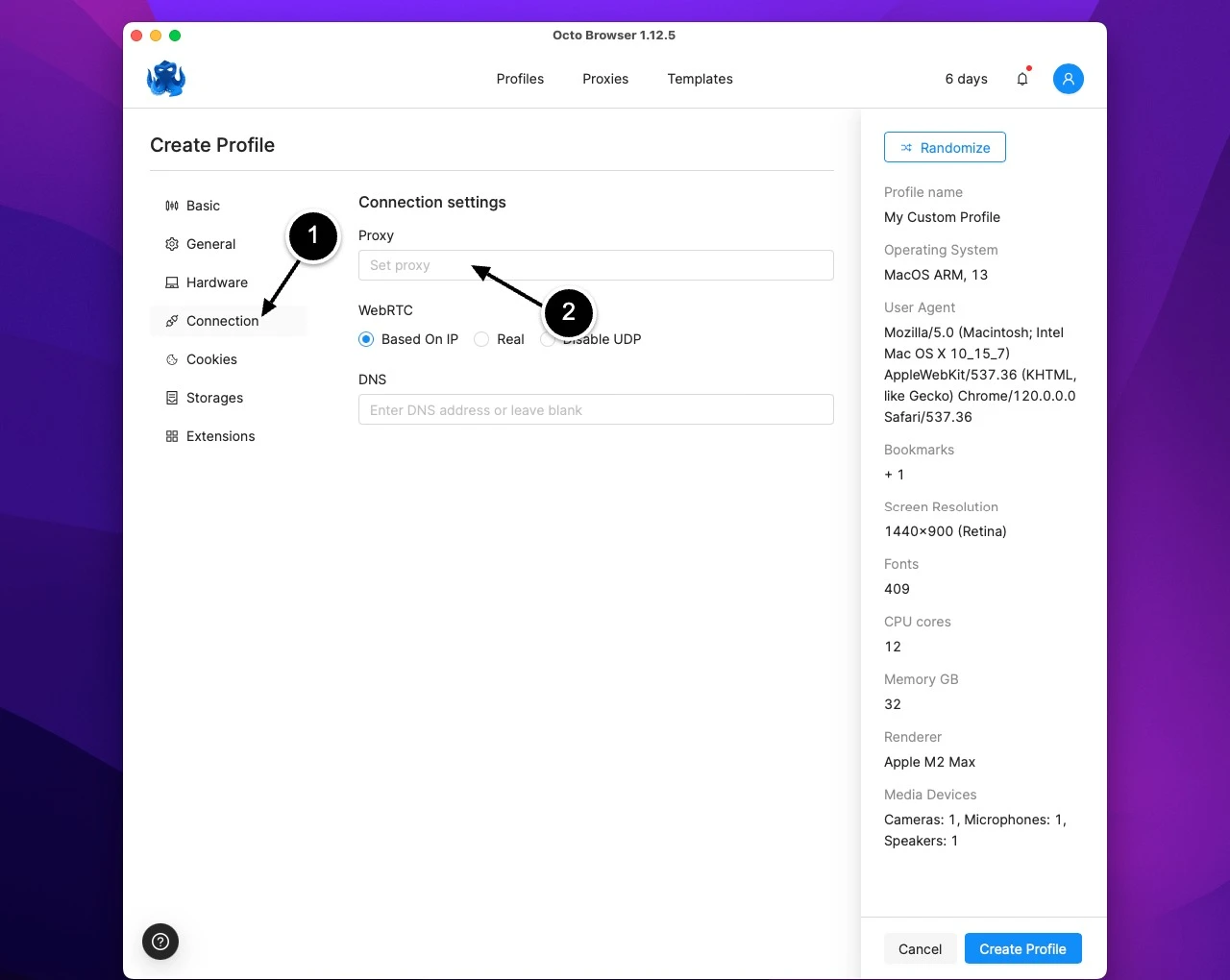The image size is (1230, 980).
Task: Click the Octo Browser octopus logo
Action: [x=165, y=79]
